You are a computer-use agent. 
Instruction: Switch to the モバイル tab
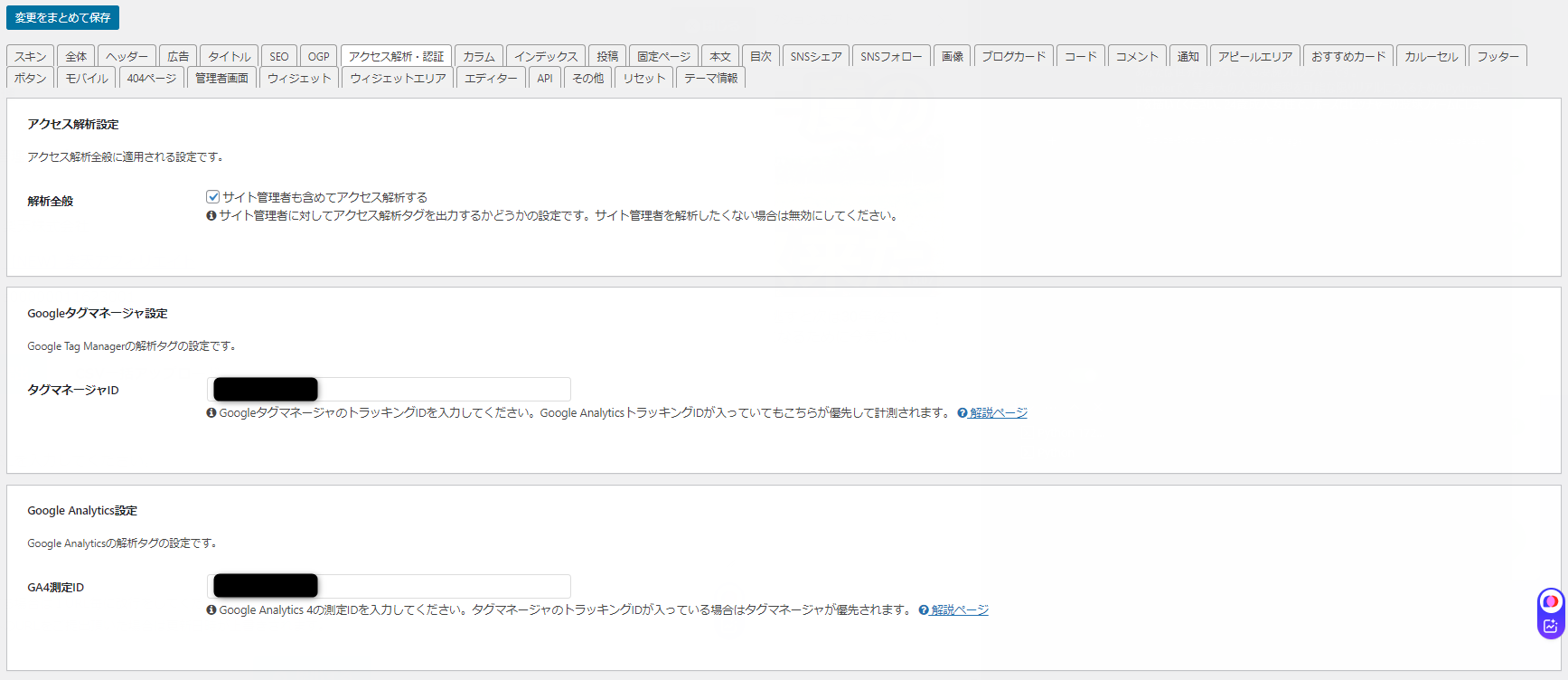87,78
